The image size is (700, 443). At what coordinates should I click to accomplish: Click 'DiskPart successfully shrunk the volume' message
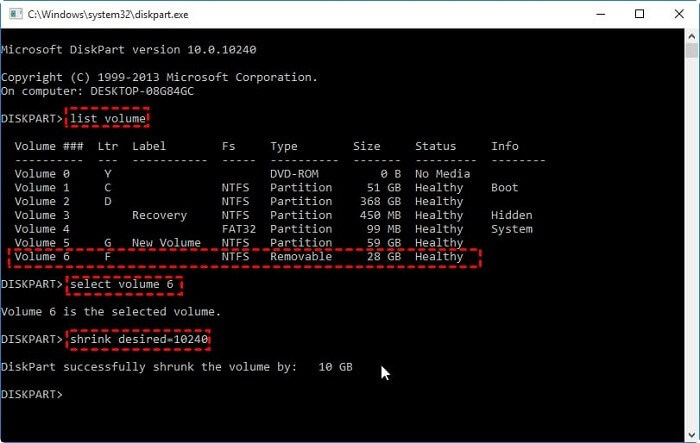(150, 367)
